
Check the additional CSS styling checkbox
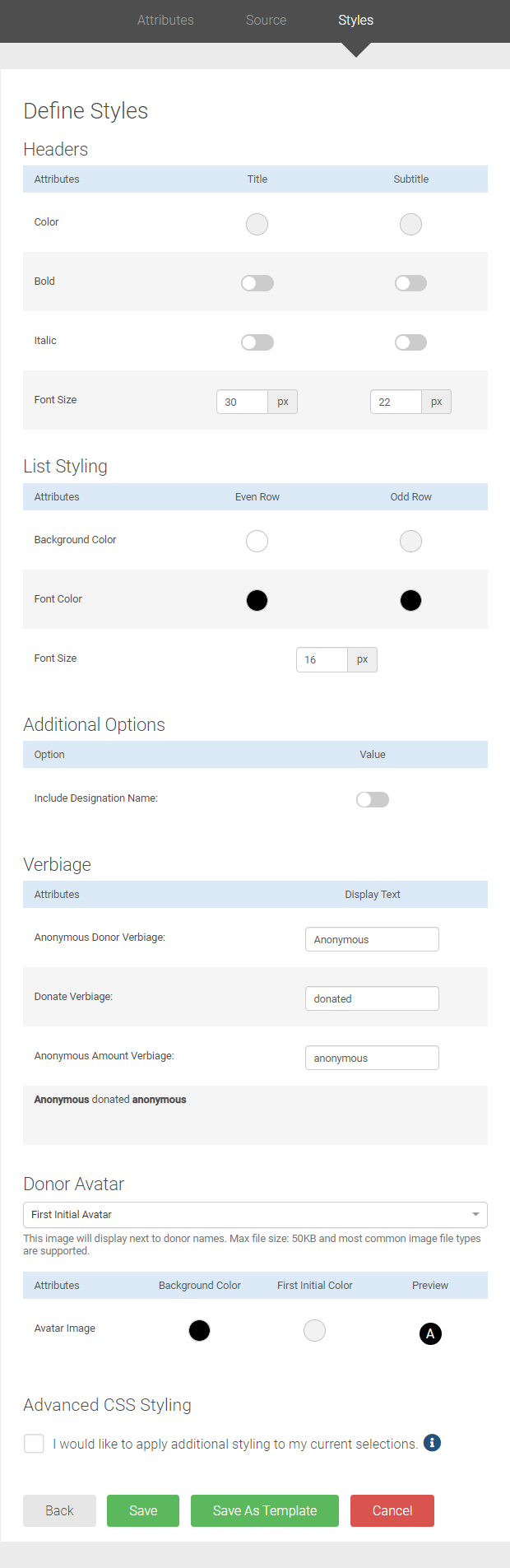[x=34, y=1444]
